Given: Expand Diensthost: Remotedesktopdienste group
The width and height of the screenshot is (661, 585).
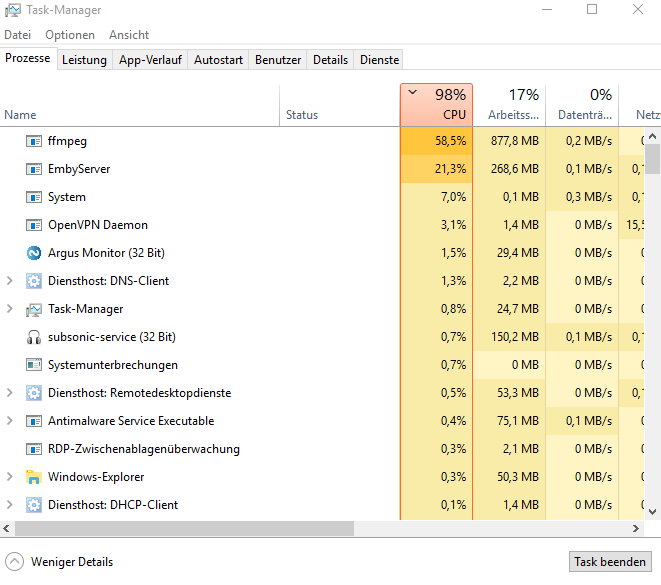Looking at the screenshot, I should [10, 393].
